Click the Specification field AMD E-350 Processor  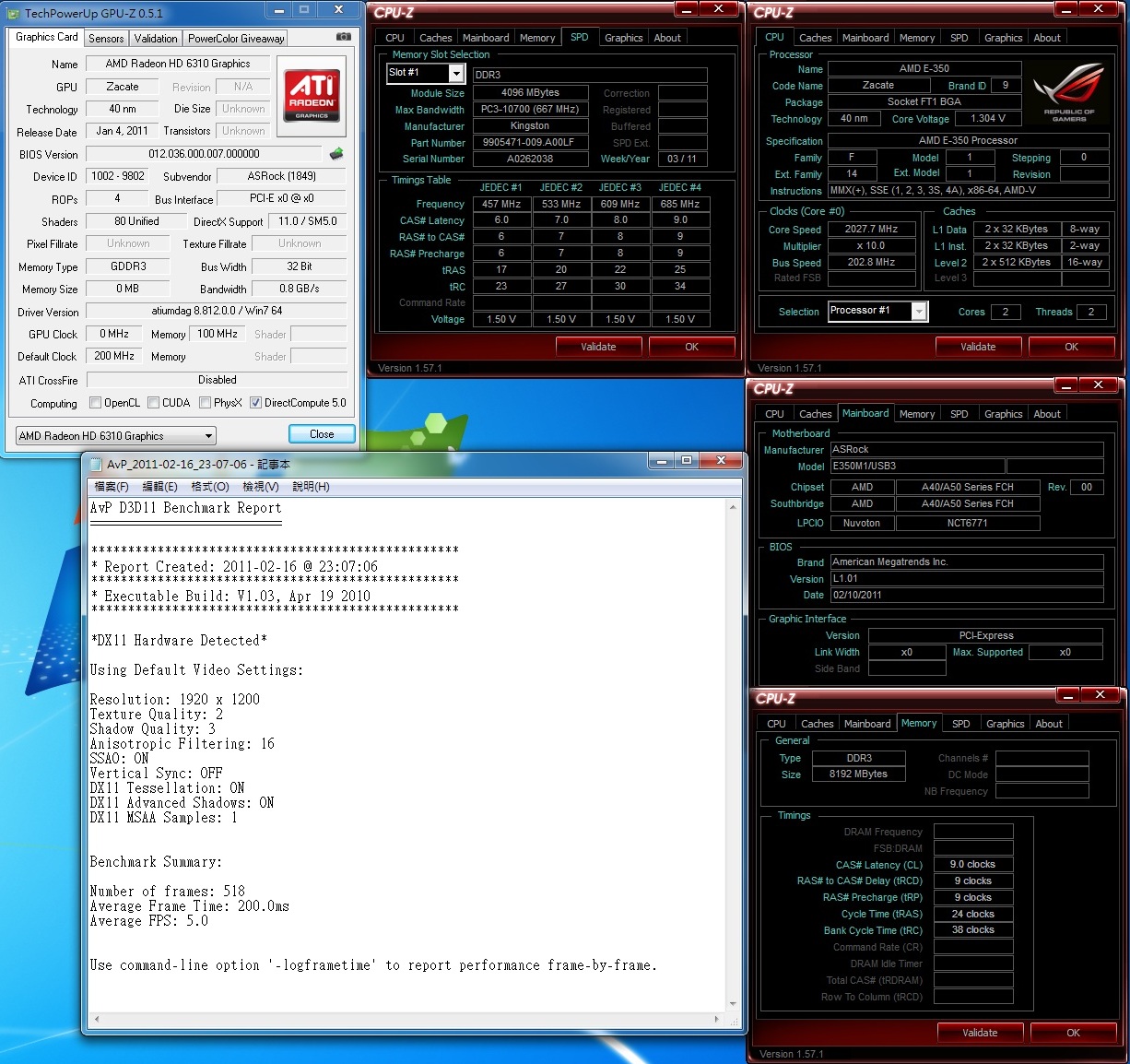pos(968,140)
